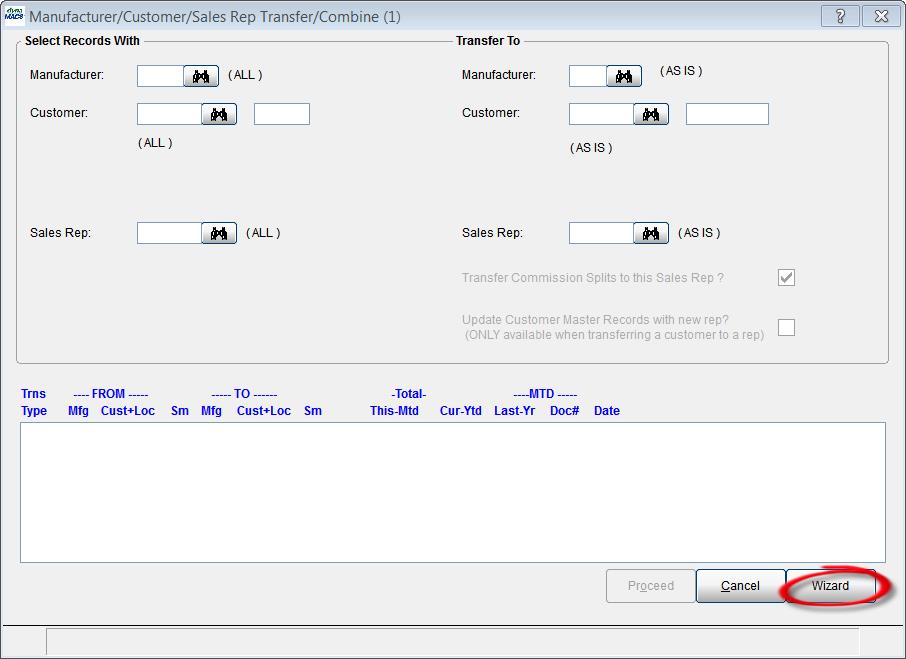Click the Proceed button
The width and height of the screenshot is (906, 659).
point(651,586)
